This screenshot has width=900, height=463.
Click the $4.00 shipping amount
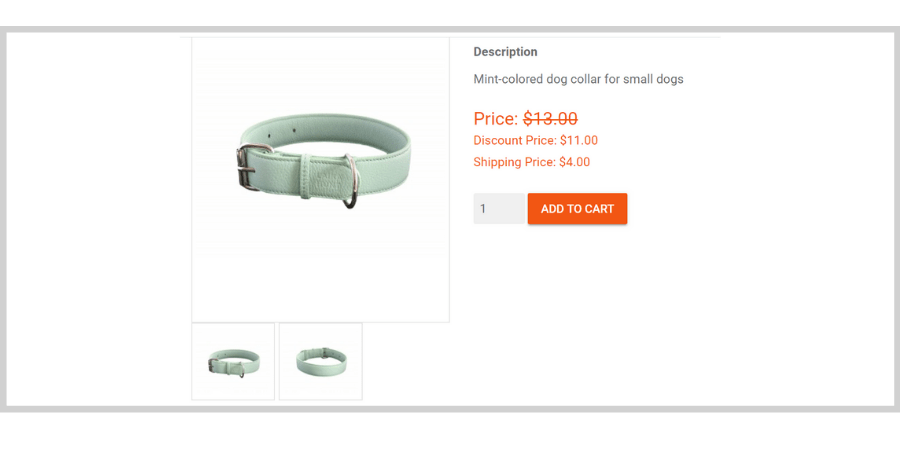pos(575,162)
